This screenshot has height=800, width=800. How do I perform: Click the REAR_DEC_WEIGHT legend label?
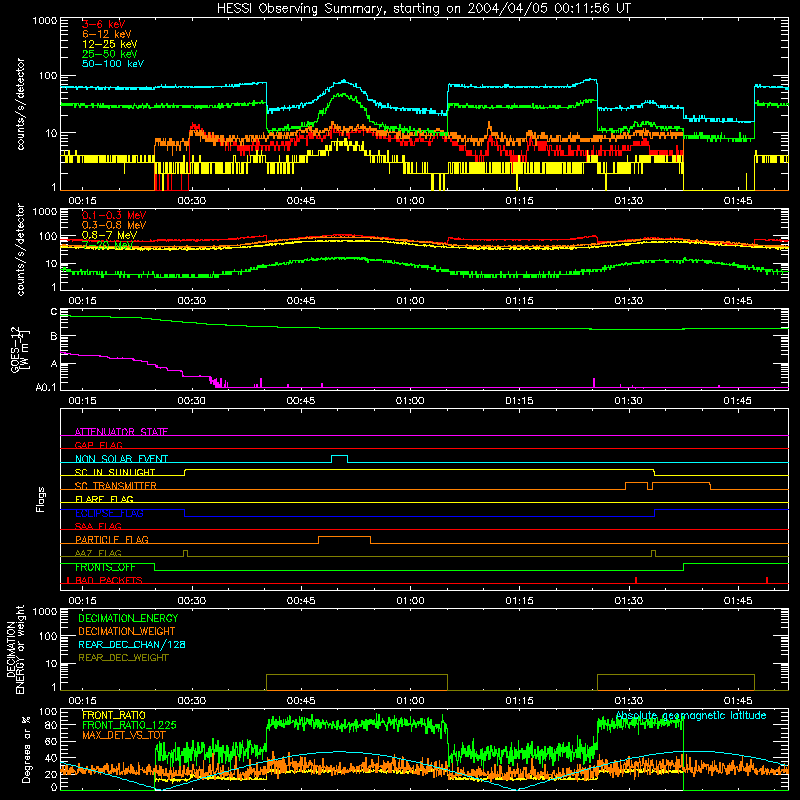[x=123, y=658]
